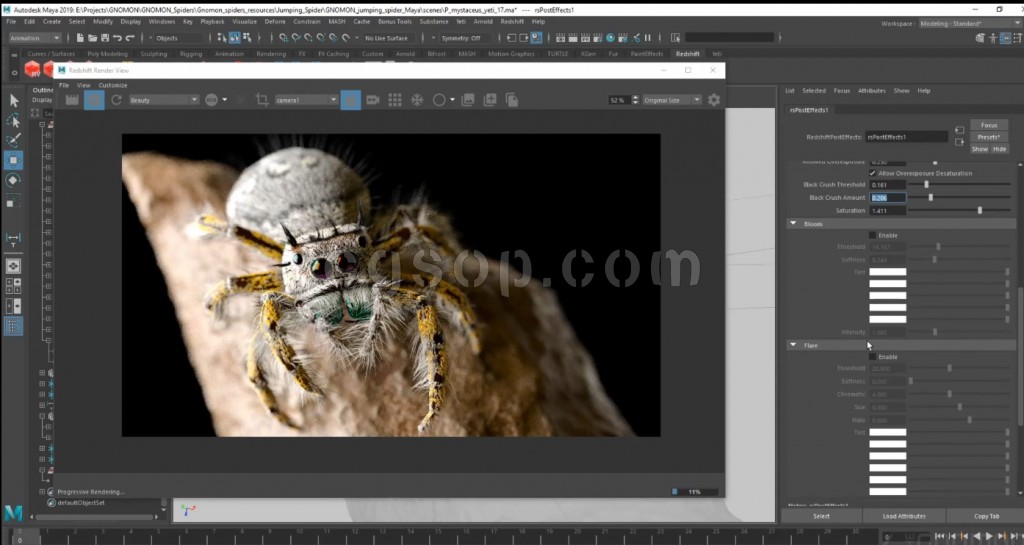Uncheck Allow Overexposure Desaturation

872,173
